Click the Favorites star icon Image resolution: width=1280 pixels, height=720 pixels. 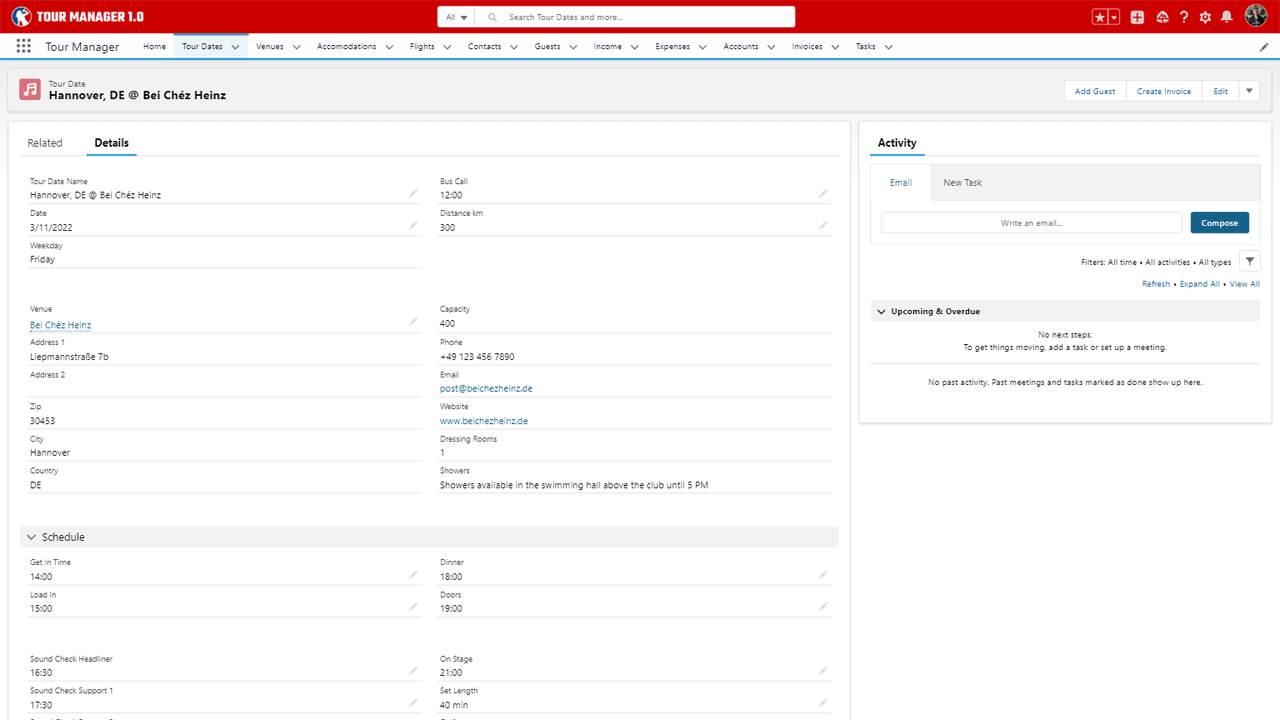tap(1100, 17)
